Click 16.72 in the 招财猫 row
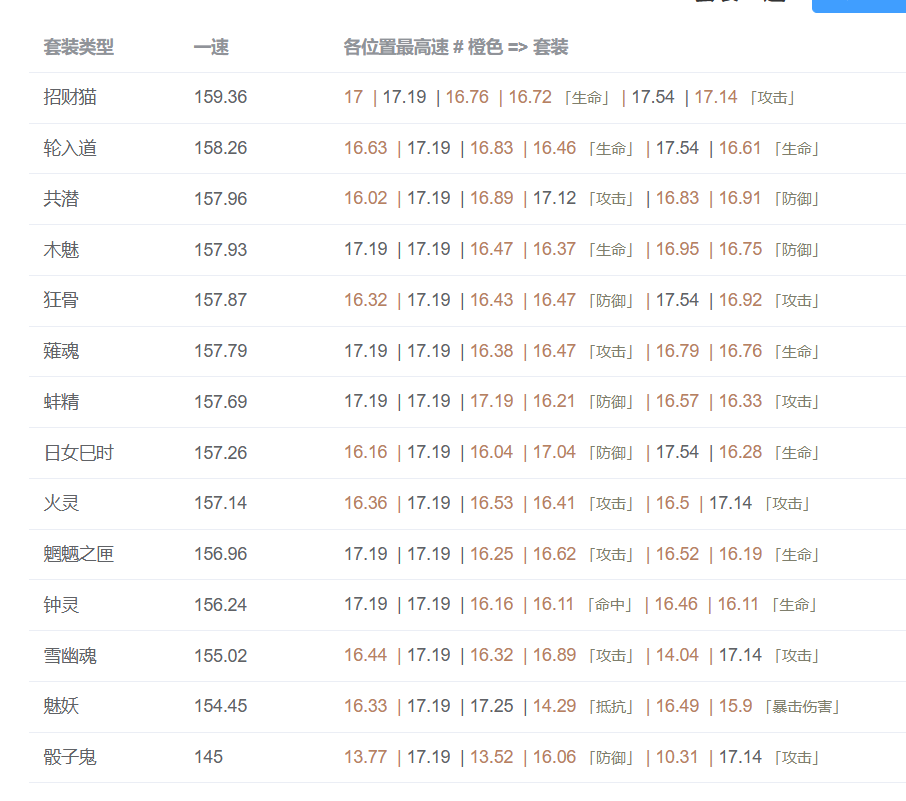This screenshot has height=801, width=906. [530, 97]
